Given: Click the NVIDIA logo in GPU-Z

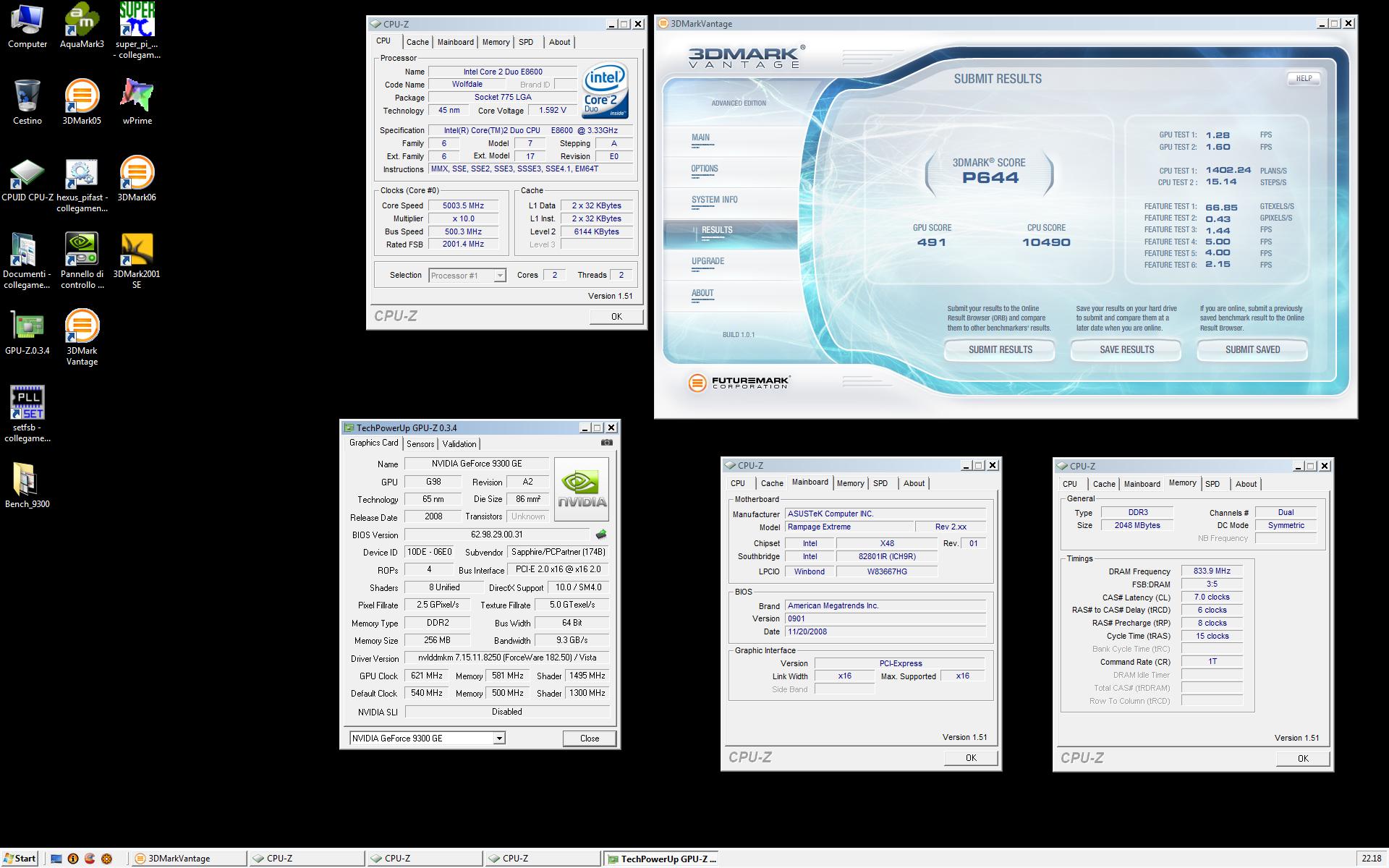Looking at the screenshot, I should 582,490.
